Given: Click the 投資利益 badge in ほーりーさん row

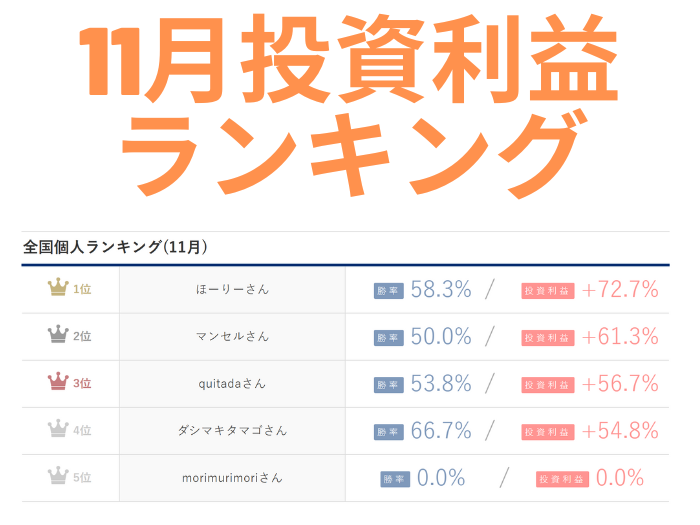Looking at the screenshot, I should pos(547,290).
